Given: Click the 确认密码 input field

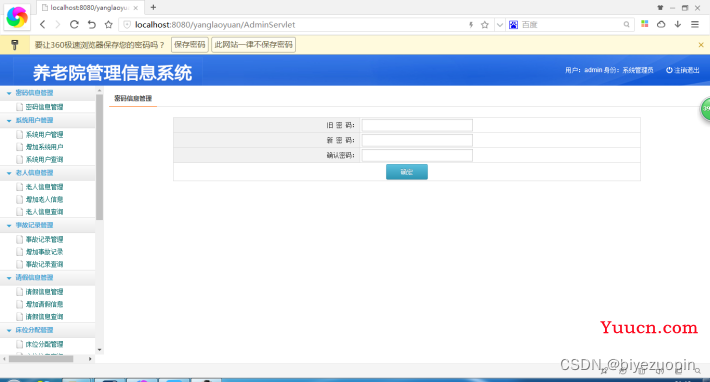Looking at the screenshot, I should (417, 155).
